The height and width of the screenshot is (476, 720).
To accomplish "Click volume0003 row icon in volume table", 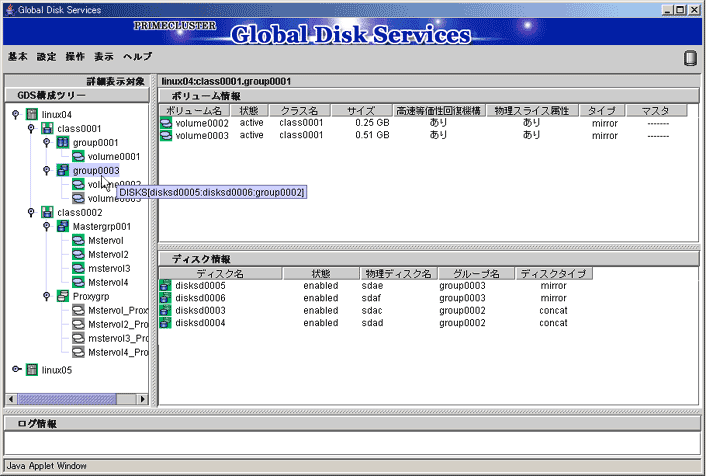I will [166, 135].
